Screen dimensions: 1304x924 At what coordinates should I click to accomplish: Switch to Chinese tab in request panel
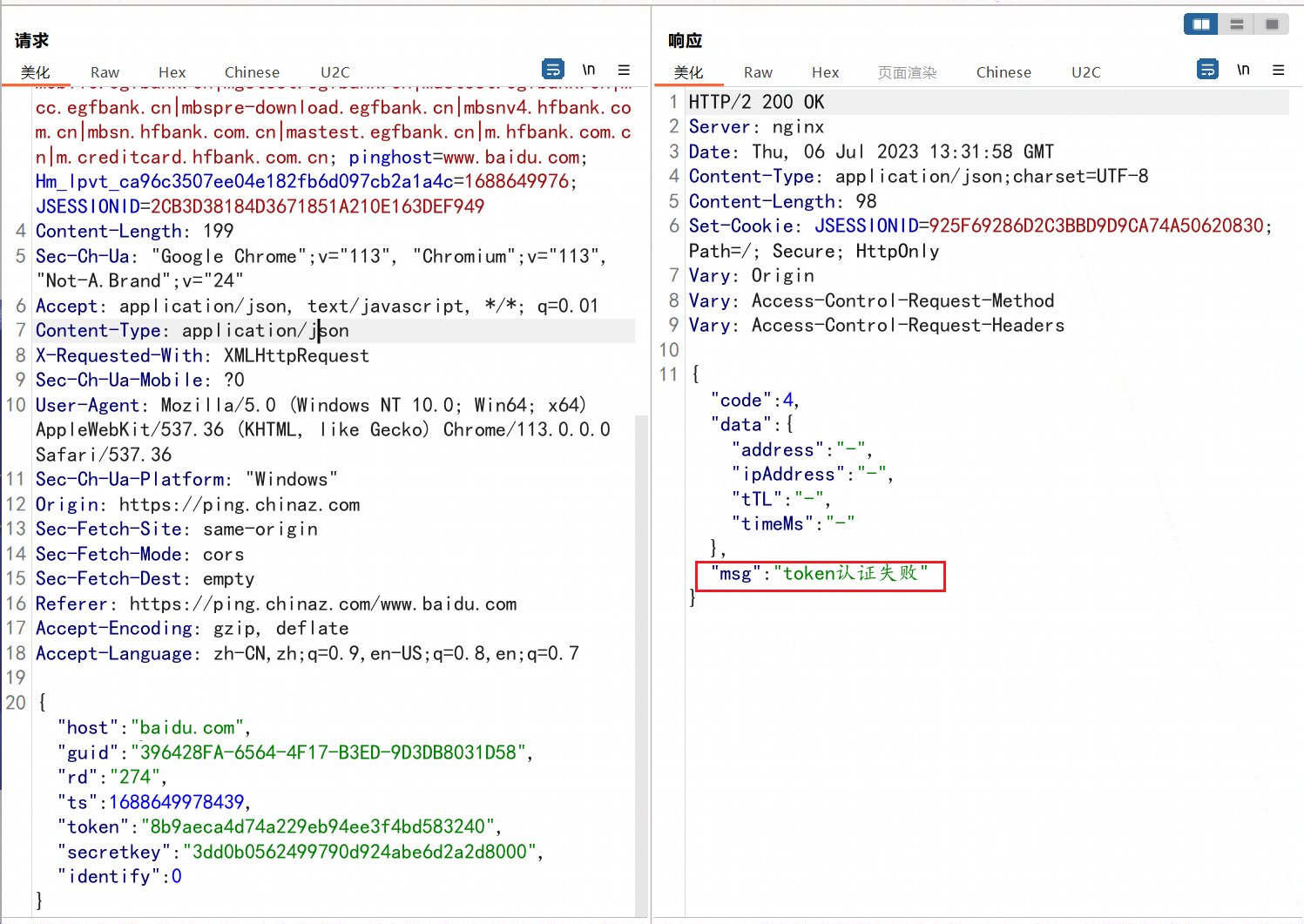point(252,72)
